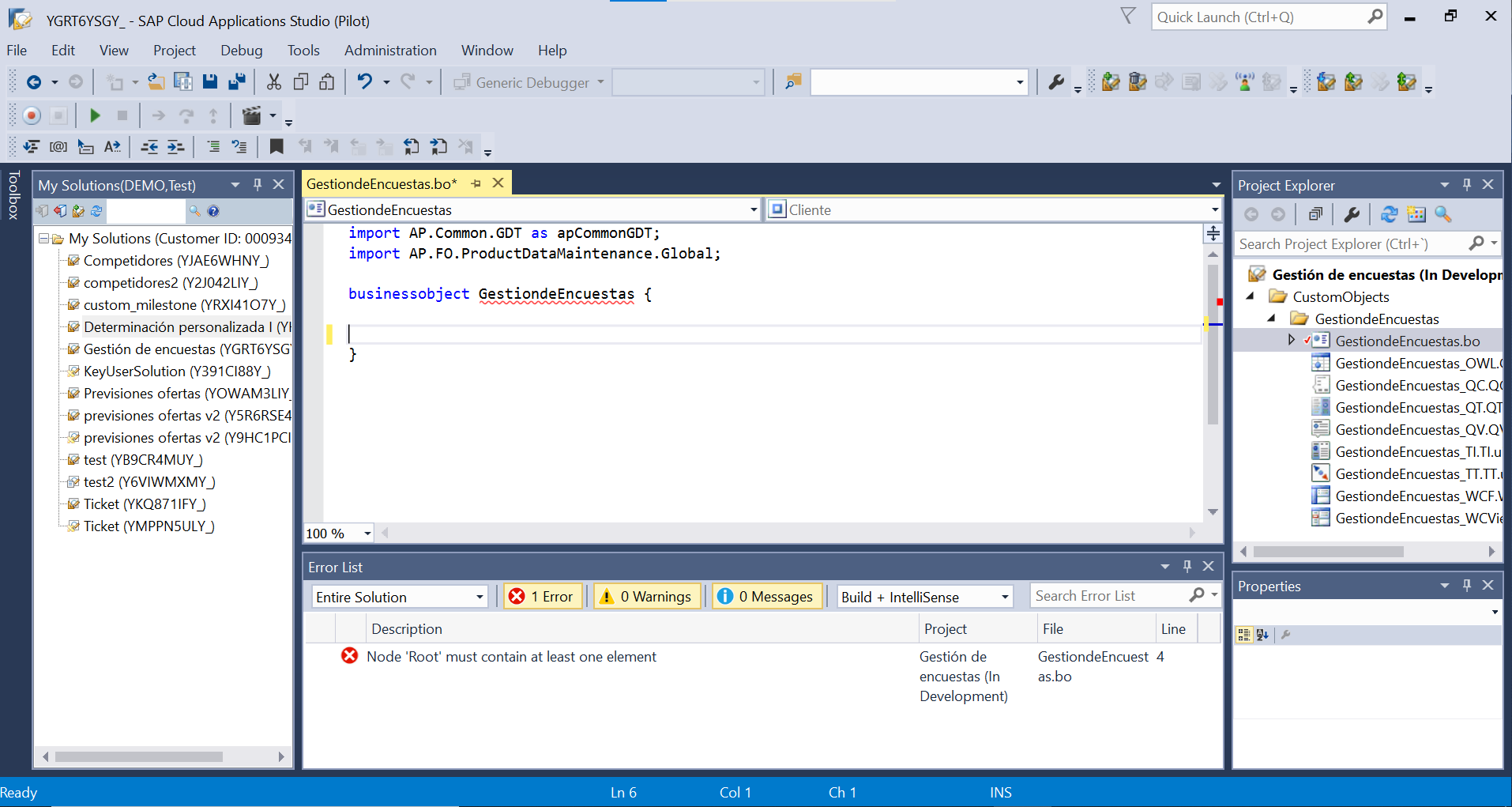Collapse the My Solutions root node
The width and height of the screenshot is (1512, 807).
44,239
